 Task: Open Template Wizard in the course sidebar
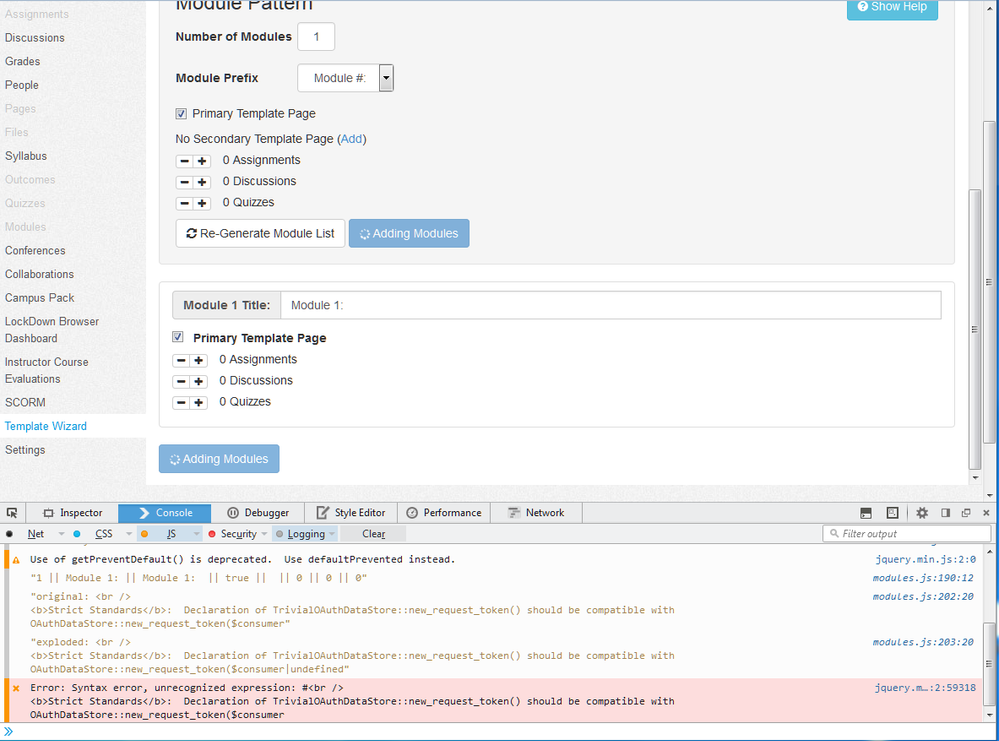coord(46,426)
